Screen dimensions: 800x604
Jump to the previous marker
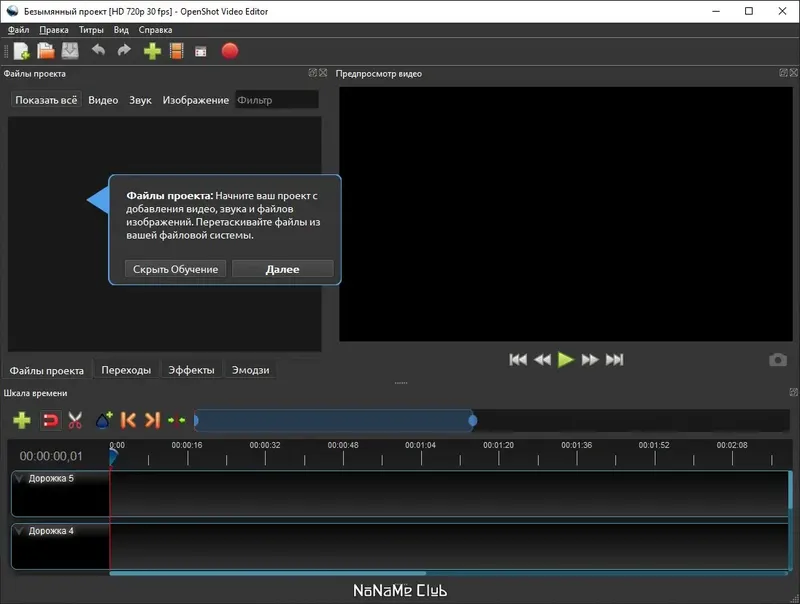click(128, 420)
